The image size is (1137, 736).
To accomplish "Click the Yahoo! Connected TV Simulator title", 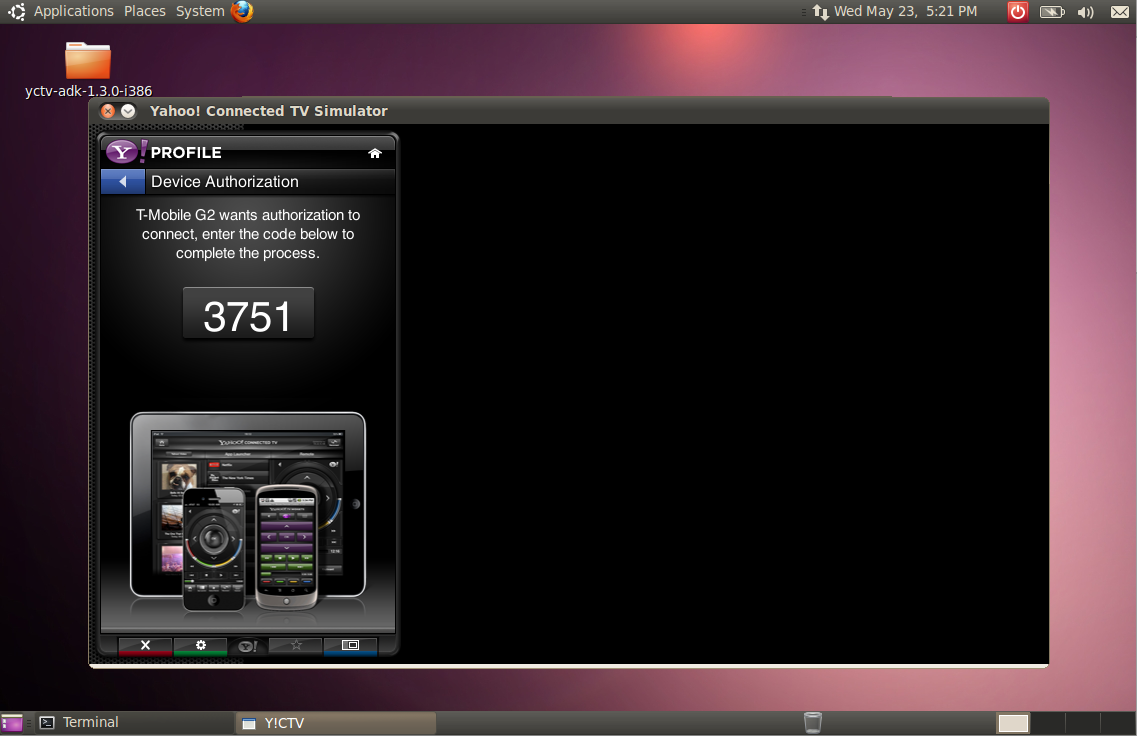I will (x=269, y=111).
